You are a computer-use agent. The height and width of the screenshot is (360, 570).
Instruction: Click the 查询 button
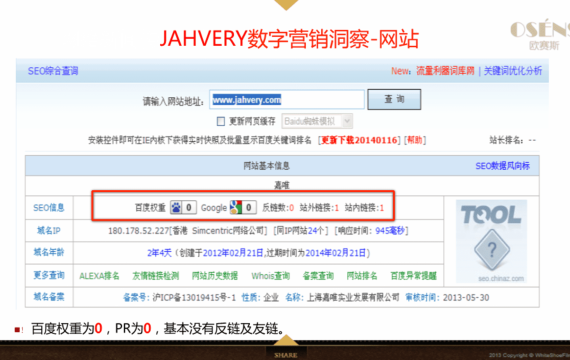click(394, 99)
